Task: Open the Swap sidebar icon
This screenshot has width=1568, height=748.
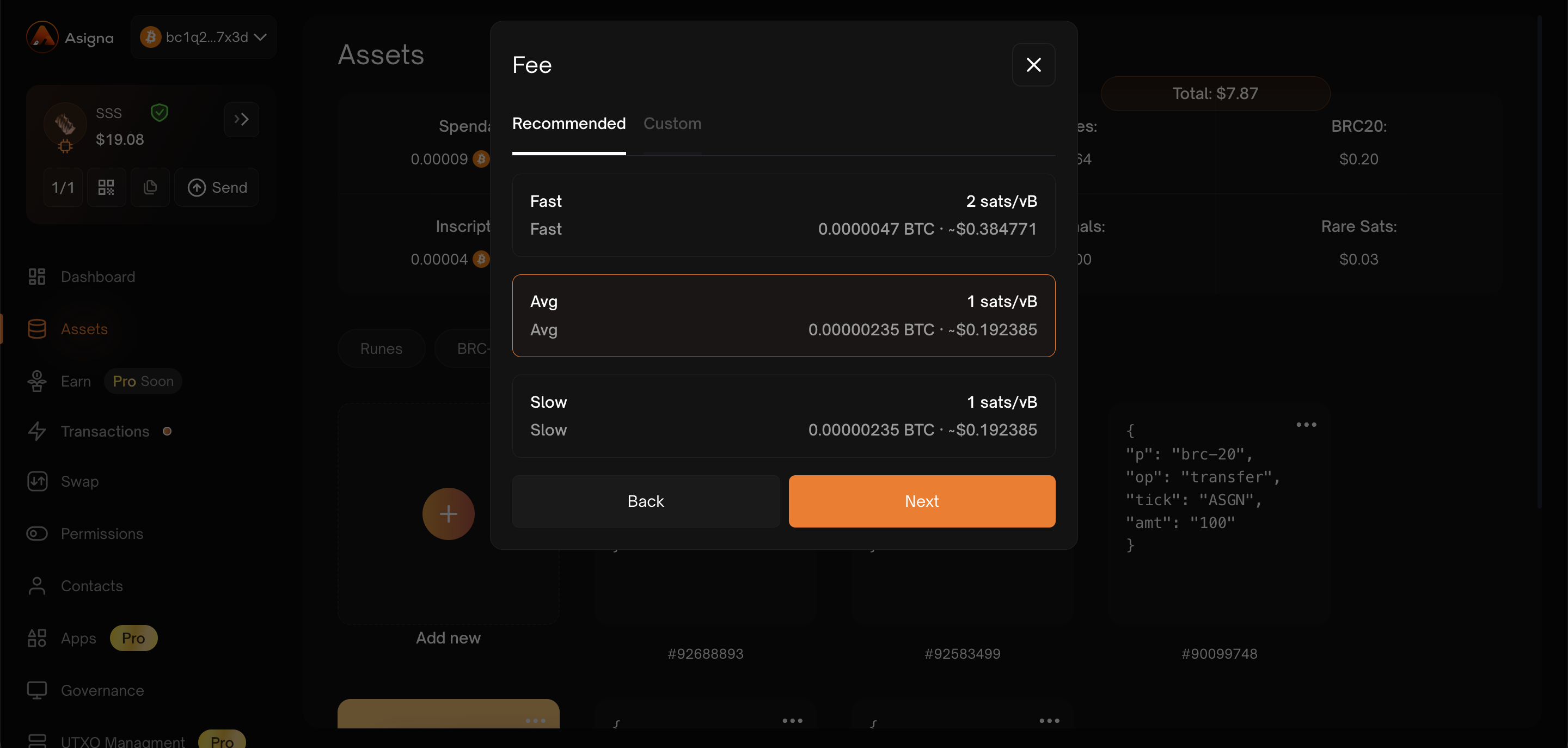Action: click(x=36, y=481)
